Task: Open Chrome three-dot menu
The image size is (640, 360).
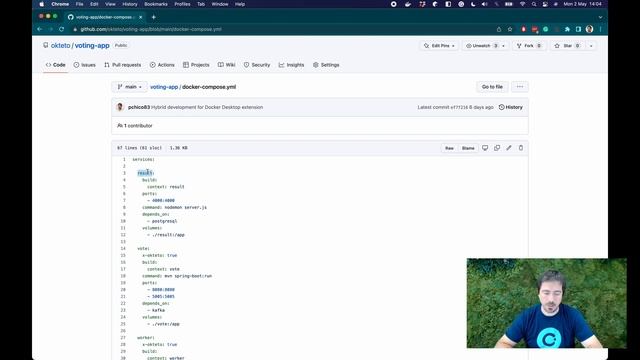Action: [x=600, y=29]
